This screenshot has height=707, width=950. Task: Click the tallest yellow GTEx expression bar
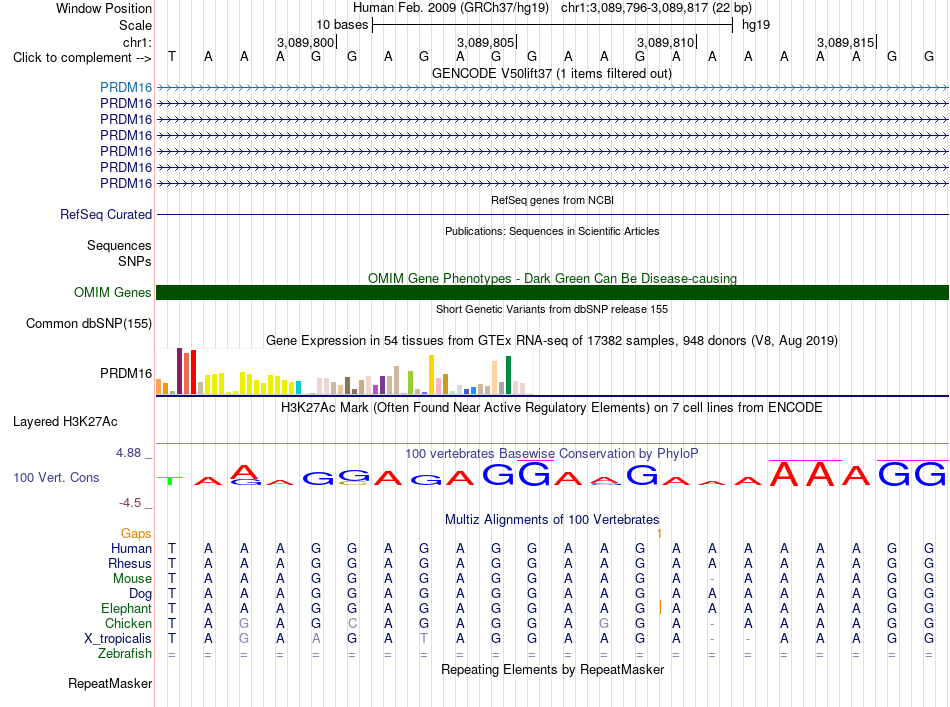click(431, 374)
